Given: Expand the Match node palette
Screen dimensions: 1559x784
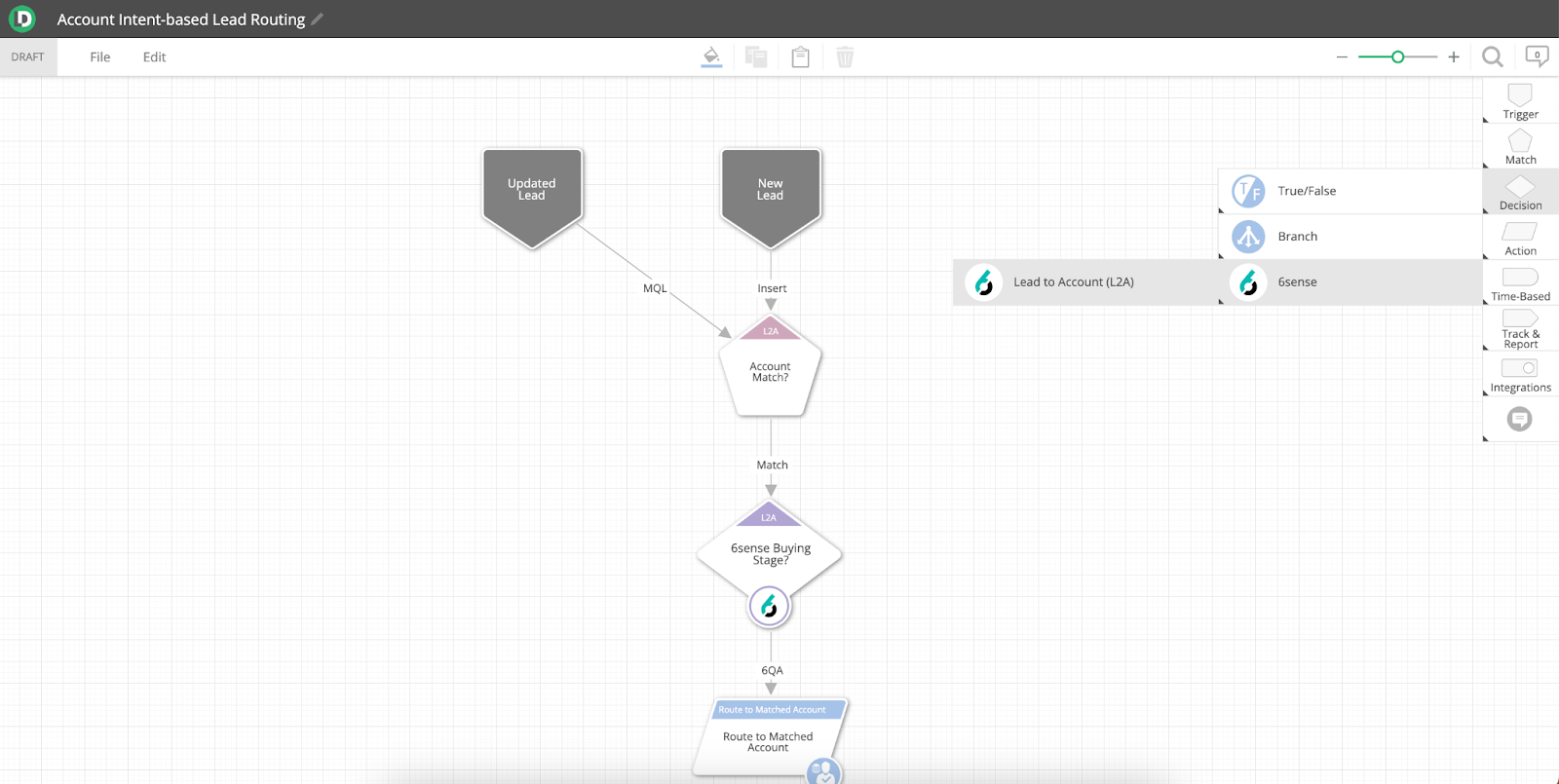Looking at the screenshot, I should point(1520,146).
